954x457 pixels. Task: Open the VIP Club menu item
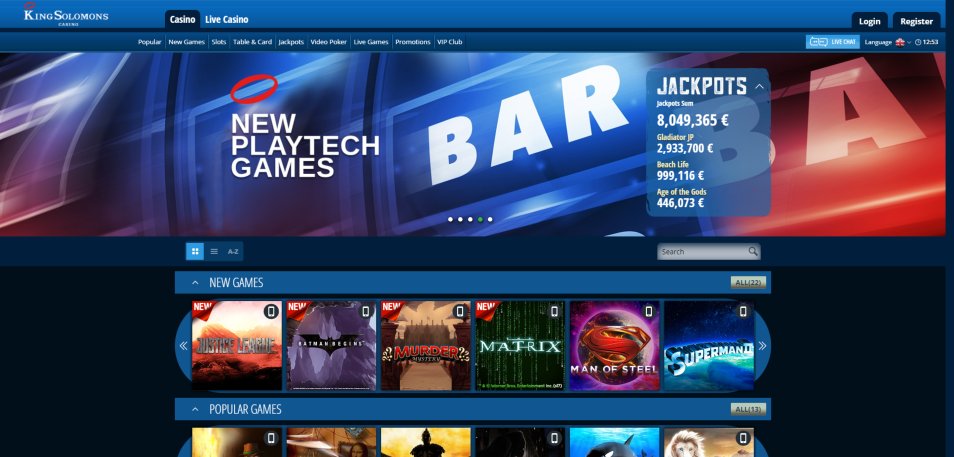(450, 42)
